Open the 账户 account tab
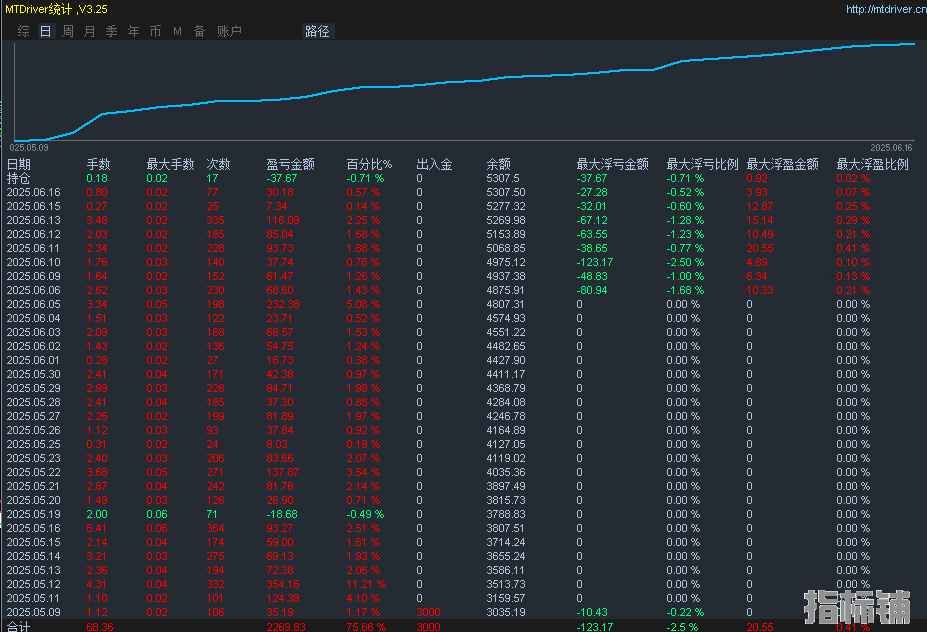The height and width of the screenshot is (632, 927). click(229, 31)
